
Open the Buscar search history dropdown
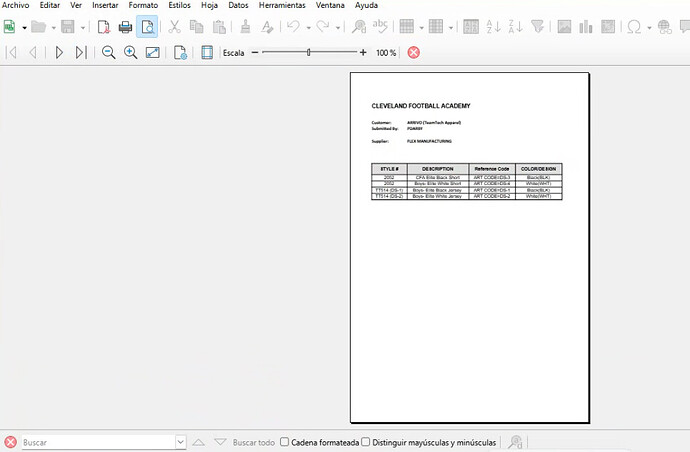[x=180, y=442]
